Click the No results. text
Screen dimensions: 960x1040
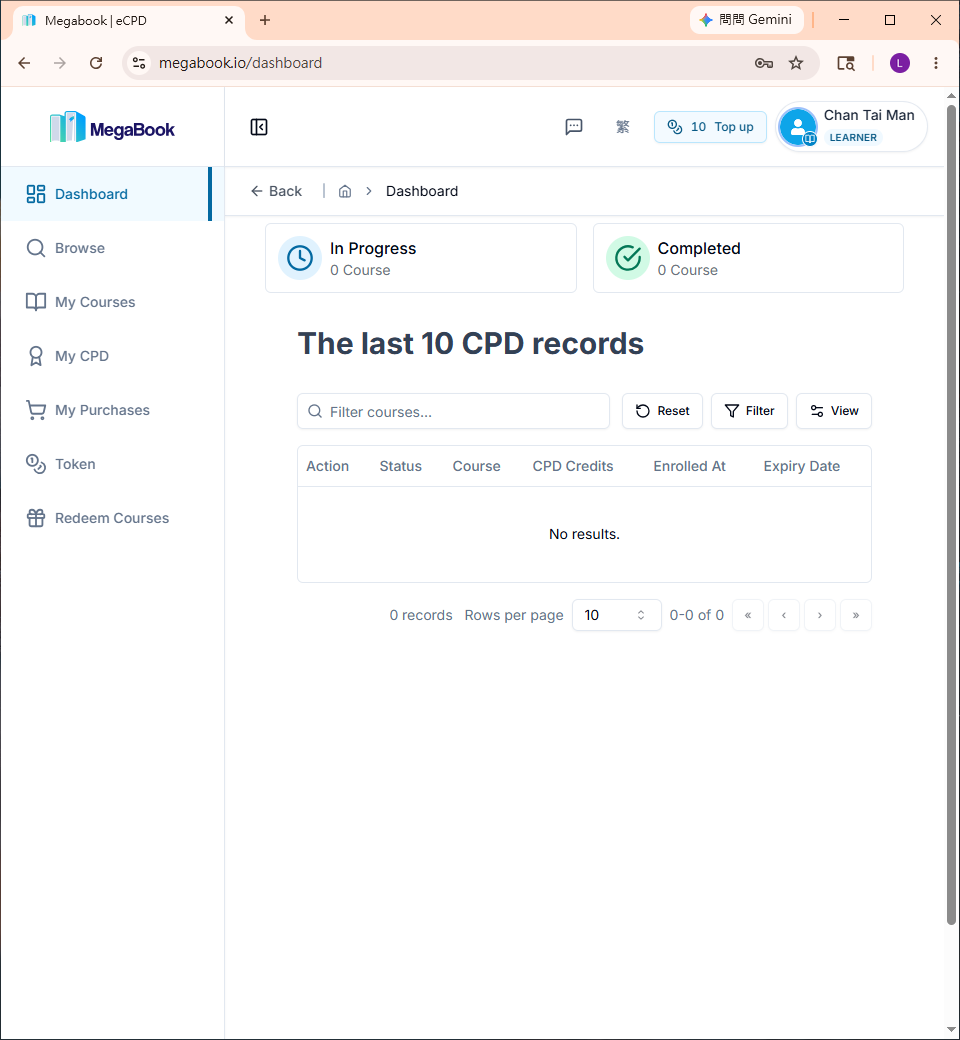pyautogui.click(x=584, y=534)
